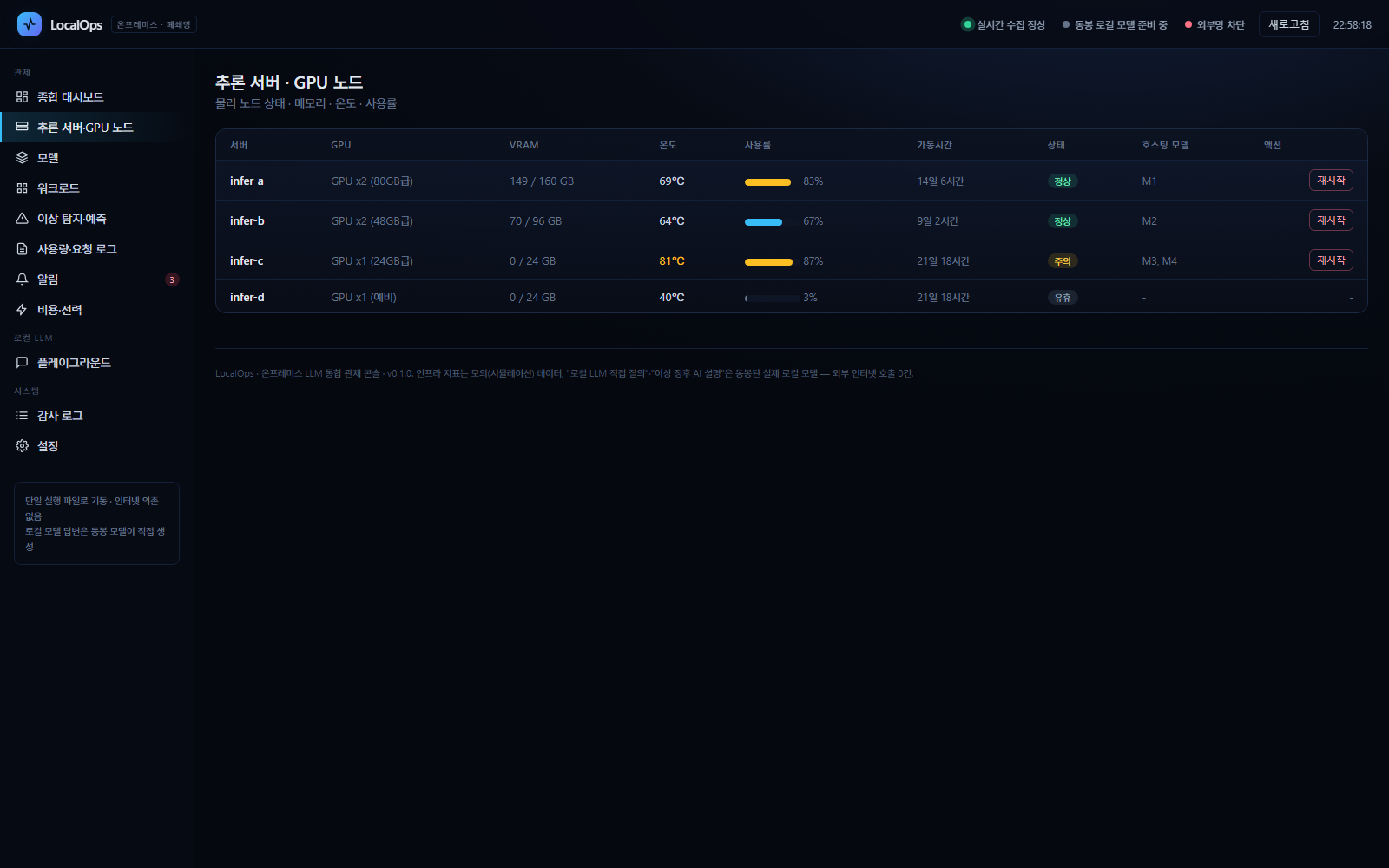Click the 정상 status badge for infer-a
This screenshot has width=1389, height=868.
tap(1063, 181)
